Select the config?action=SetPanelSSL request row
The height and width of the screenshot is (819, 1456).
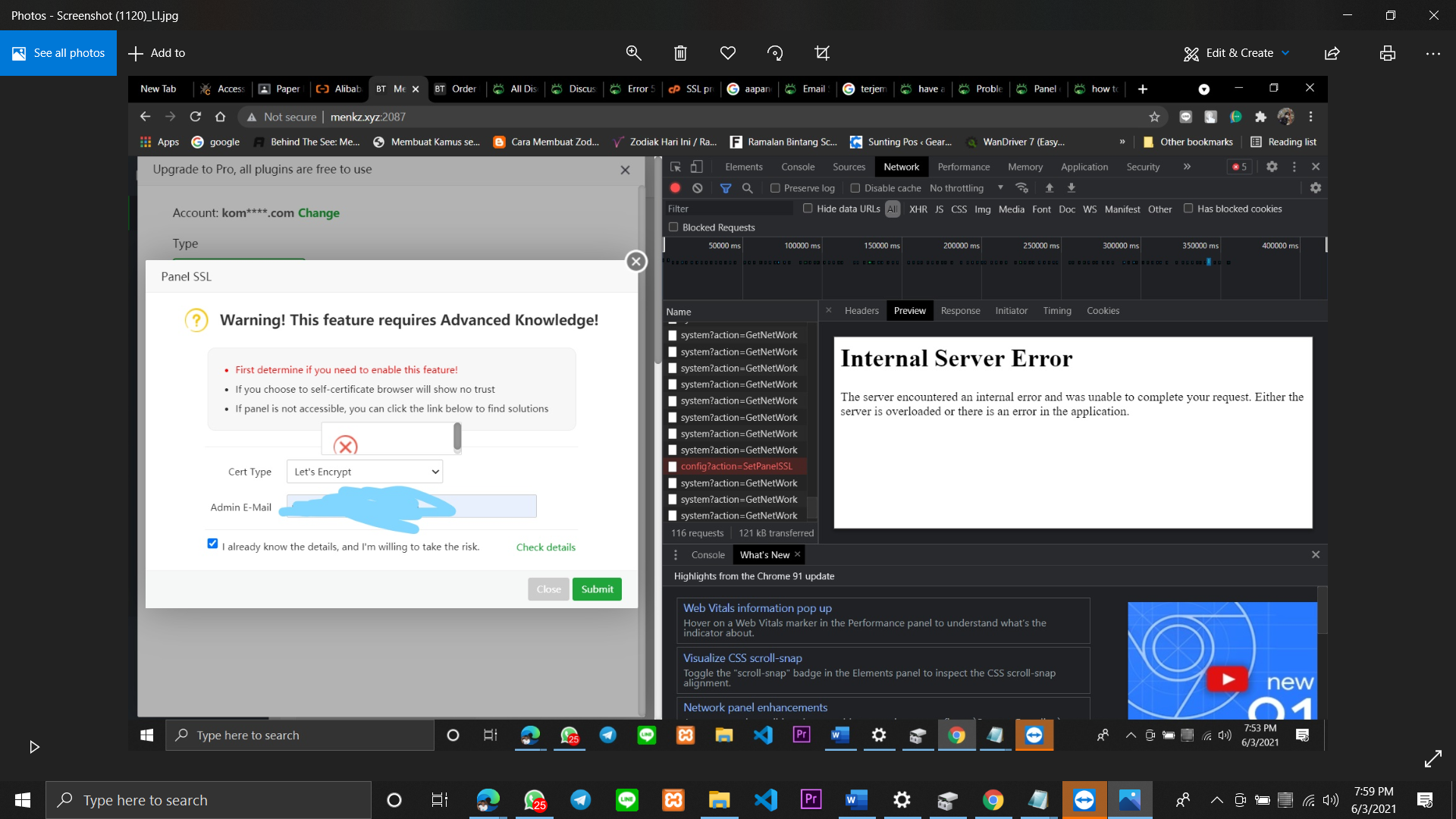[x=736, y=466]
